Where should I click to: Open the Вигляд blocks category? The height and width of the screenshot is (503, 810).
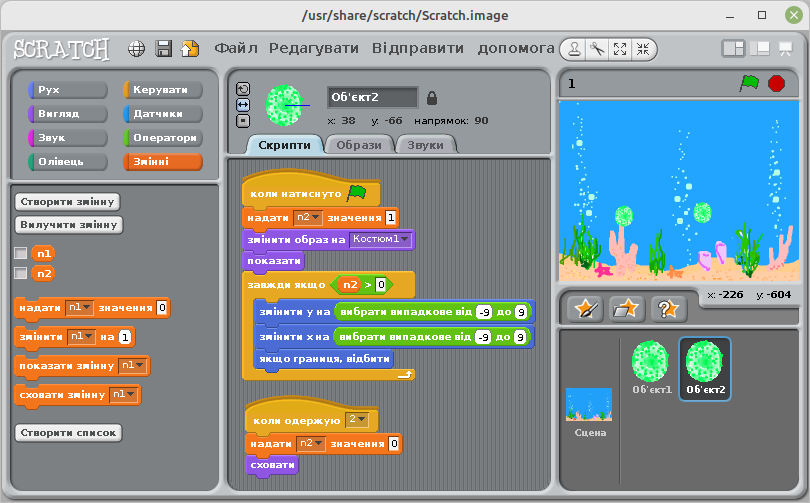pyautogui.click(x=68, y=114)
